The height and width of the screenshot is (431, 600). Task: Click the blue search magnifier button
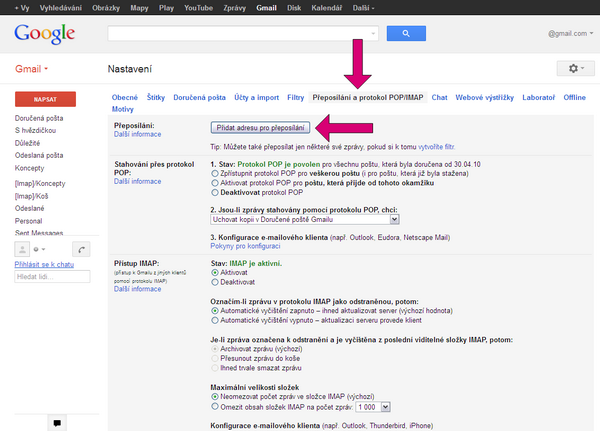[406, 33]
